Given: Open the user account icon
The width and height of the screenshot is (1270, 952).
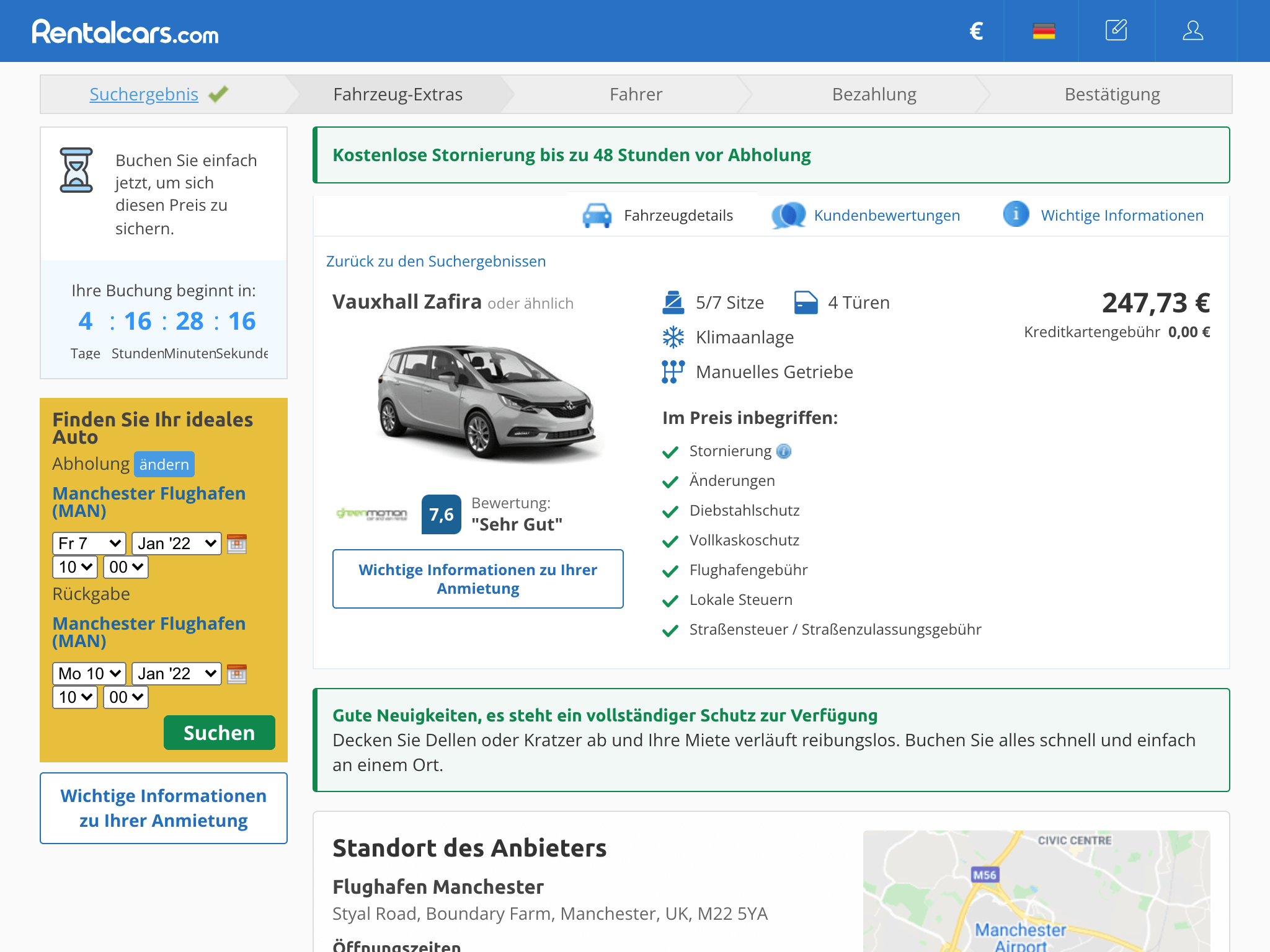Looking at the screenshot, I should (x=1192, y=30).
